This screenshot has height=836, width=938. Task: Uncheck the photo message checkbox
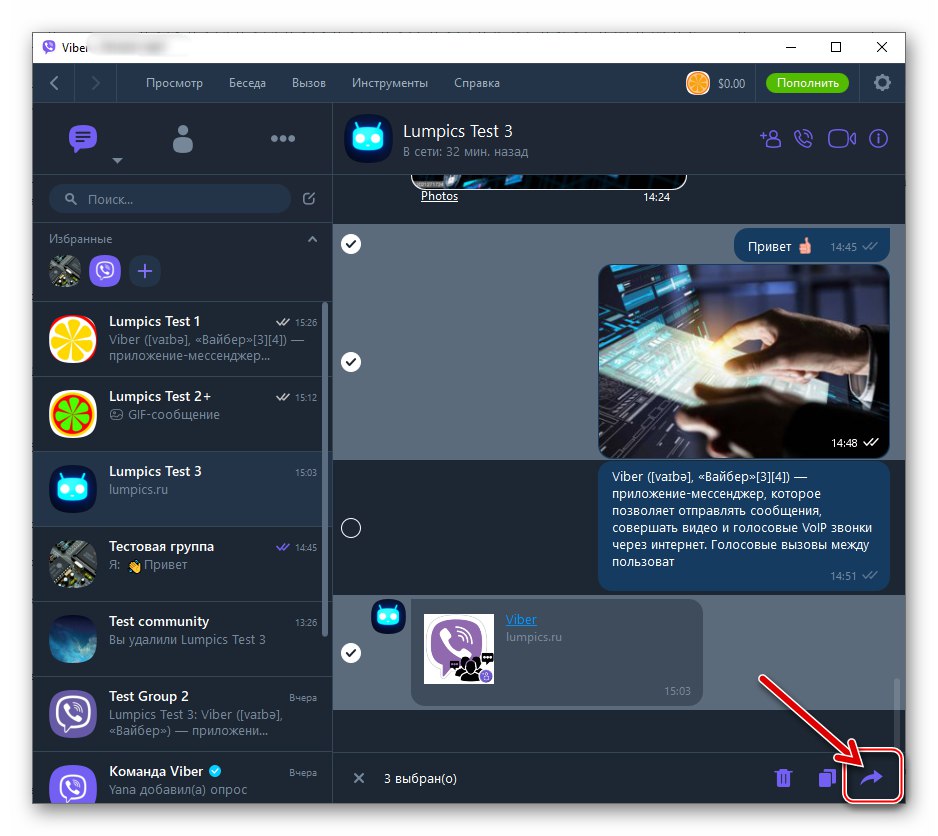coord(351,362)
